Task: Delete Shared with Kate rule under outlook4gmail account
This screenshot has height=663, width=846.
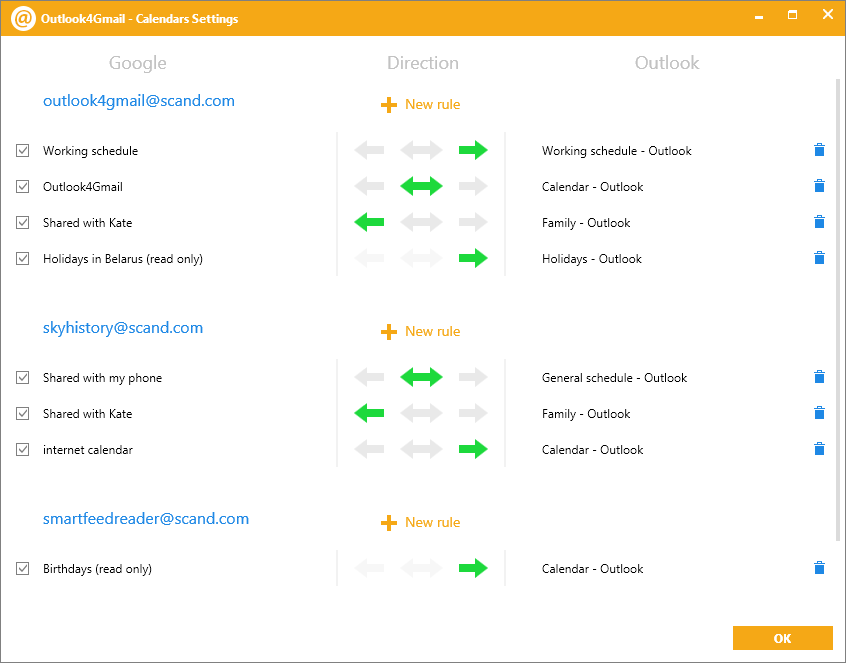Action: pyautogui.click(x=819, y=222)
